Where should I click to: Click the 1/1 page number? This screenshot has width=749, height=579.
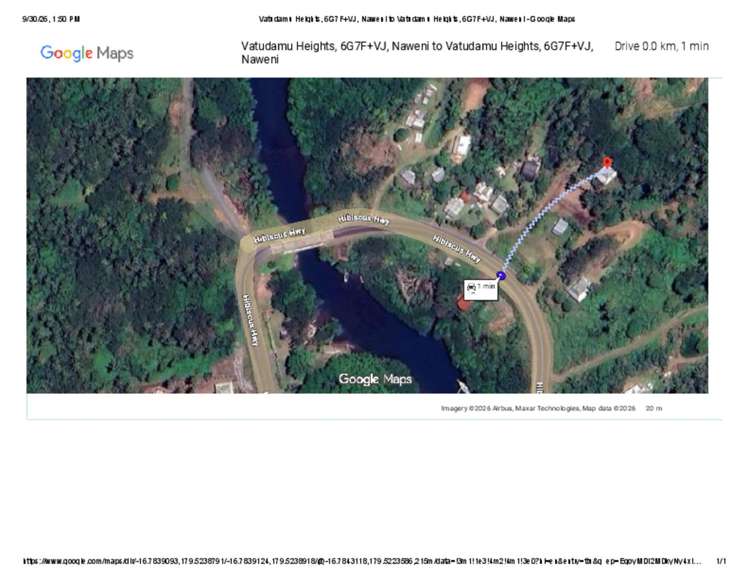[x=721, y=561]
